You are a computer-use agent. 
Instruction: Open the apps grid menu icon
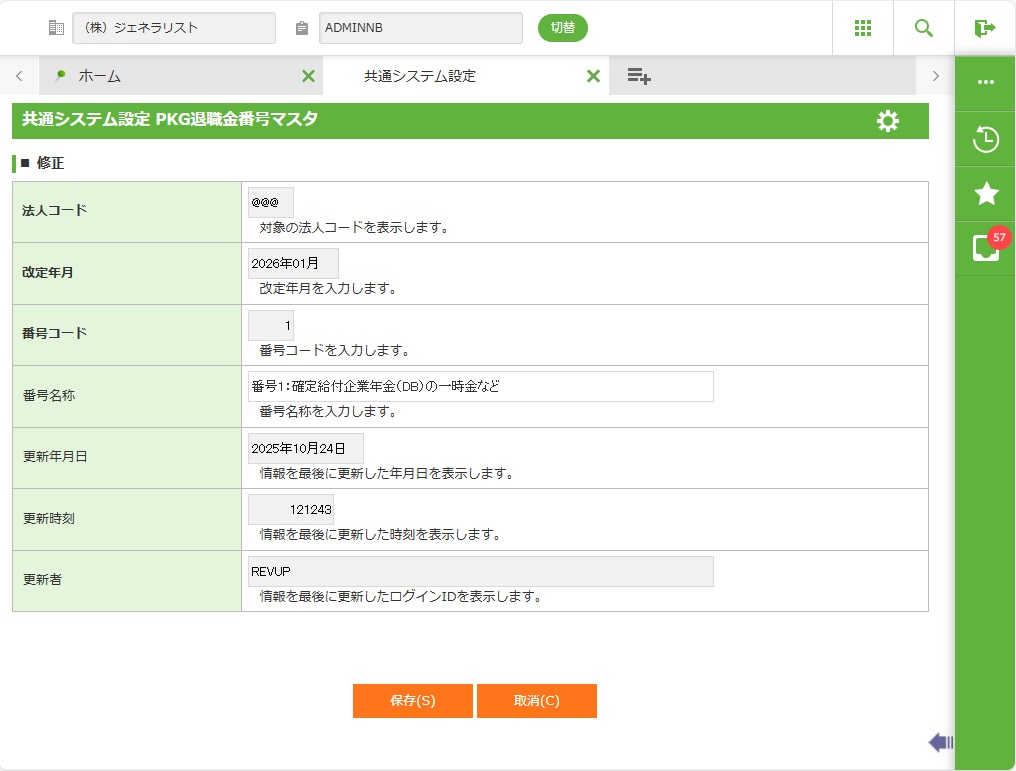tap(863, 28)
